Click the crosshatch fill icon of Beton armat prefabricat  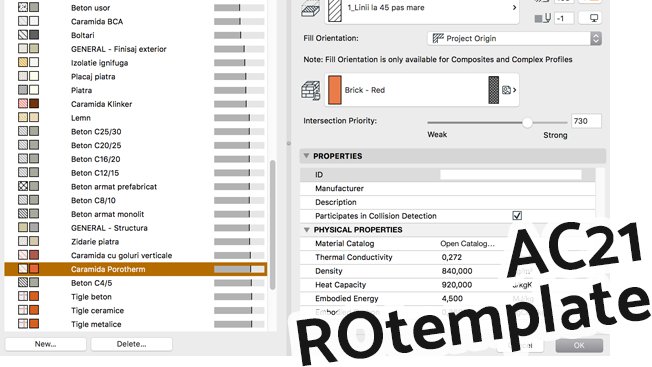point(23,186)
